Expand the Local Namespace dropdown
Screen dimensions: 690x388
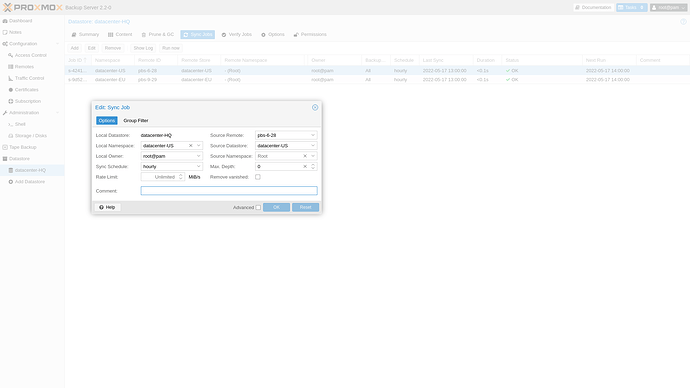[198, 146]
